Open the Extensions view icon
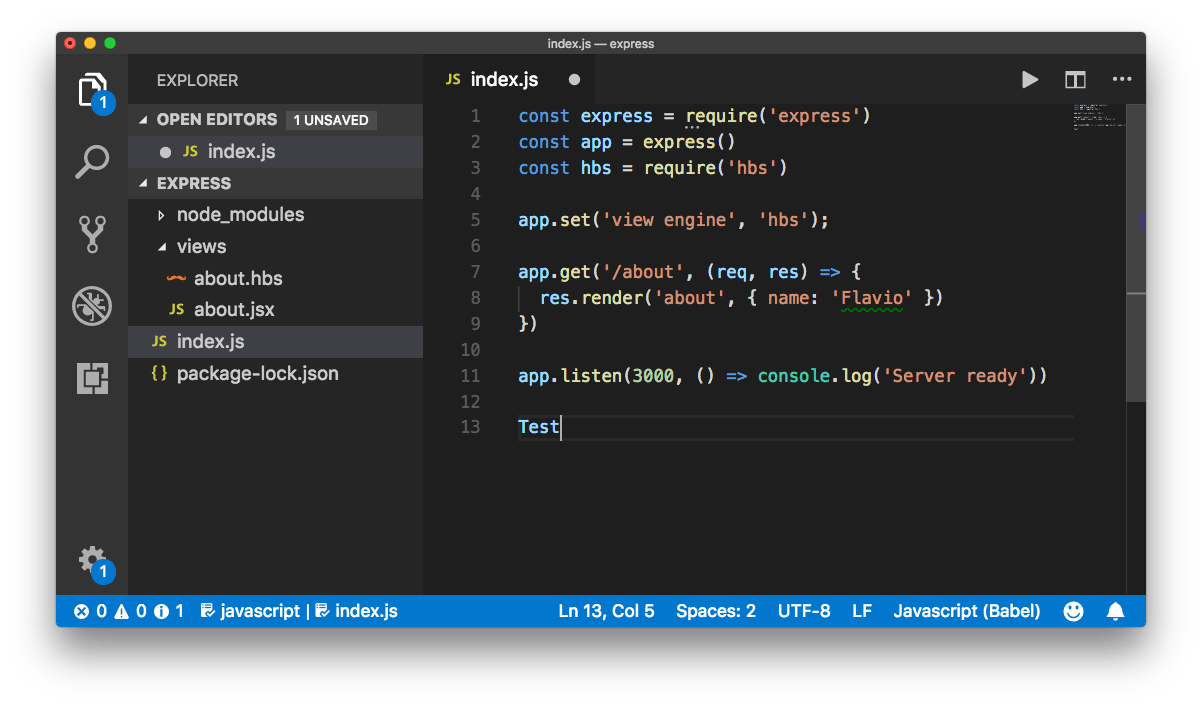1202x707 pixels. 92,378
